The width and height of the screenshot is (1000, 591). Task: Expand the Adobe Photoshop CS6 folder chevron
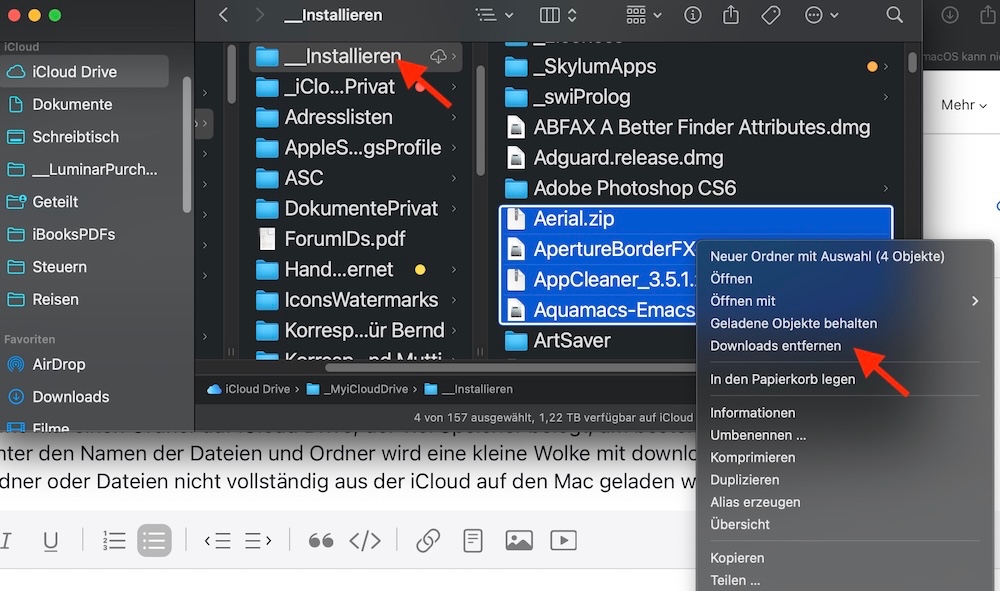tap(885, 188)
